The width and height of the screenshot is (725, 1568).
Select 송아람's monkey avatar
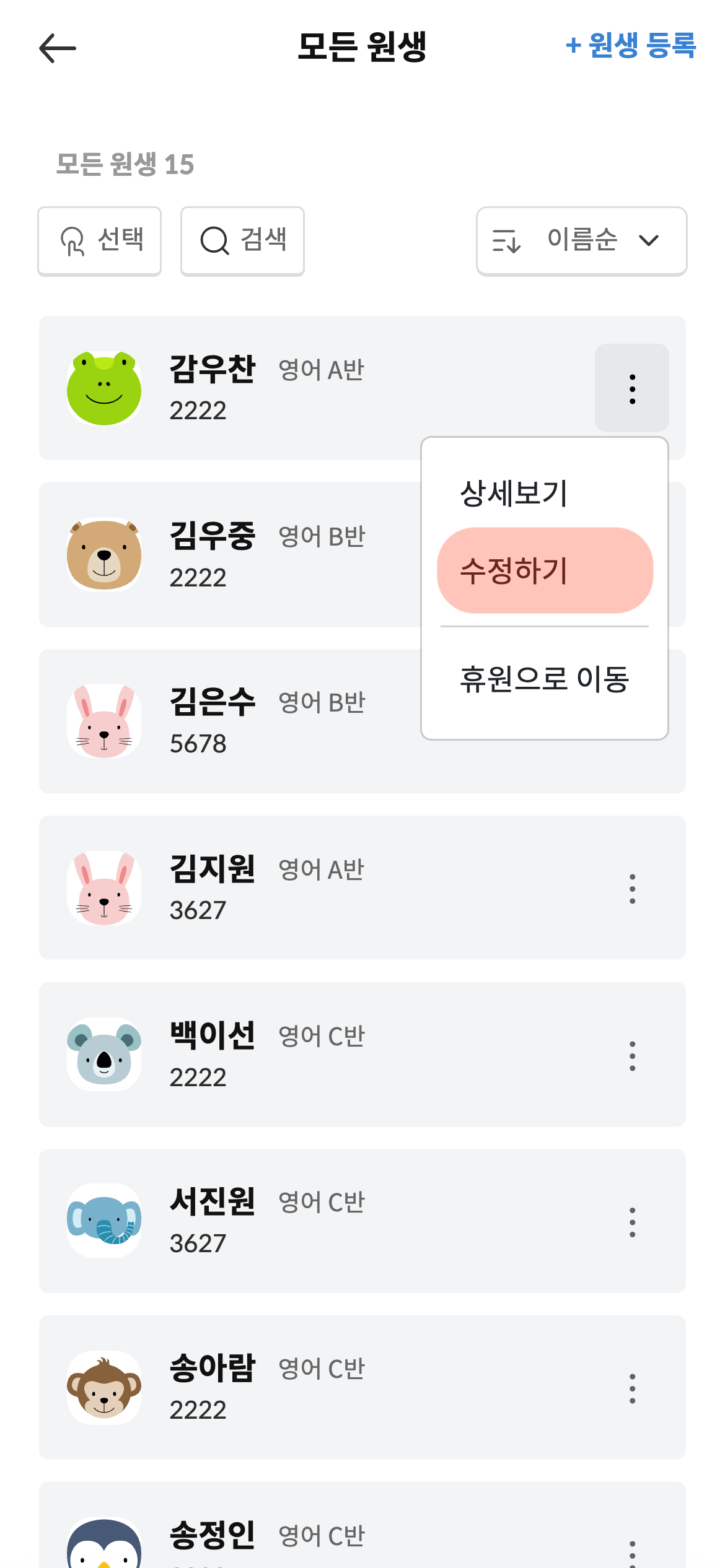click(104, 1387)
